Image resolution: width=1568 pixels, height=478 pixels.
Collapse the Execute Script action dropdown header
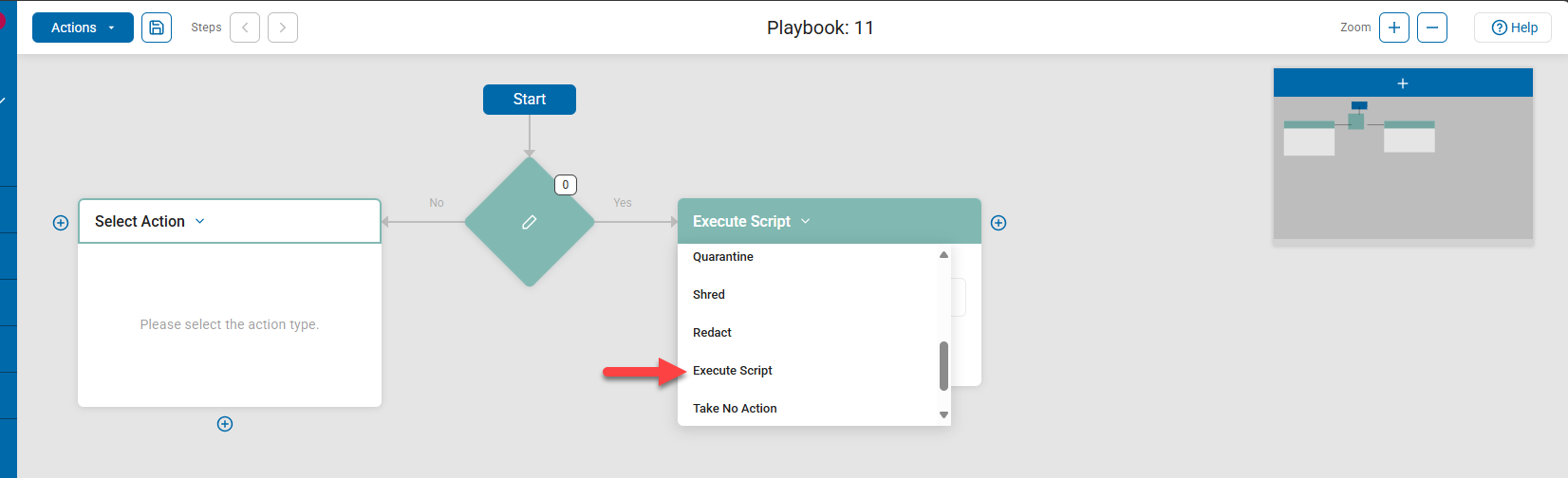pyautogui.click(x=752, y=221)
